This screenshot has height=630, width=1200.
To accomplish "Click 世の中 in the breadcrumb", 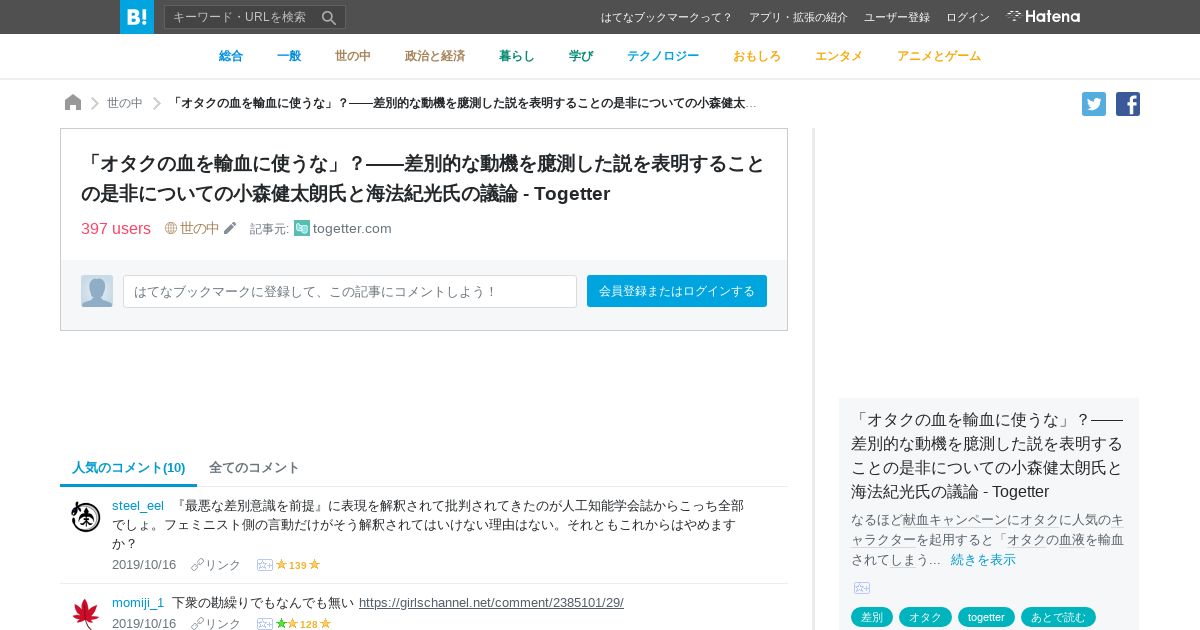I will click(x=125, y=103).
